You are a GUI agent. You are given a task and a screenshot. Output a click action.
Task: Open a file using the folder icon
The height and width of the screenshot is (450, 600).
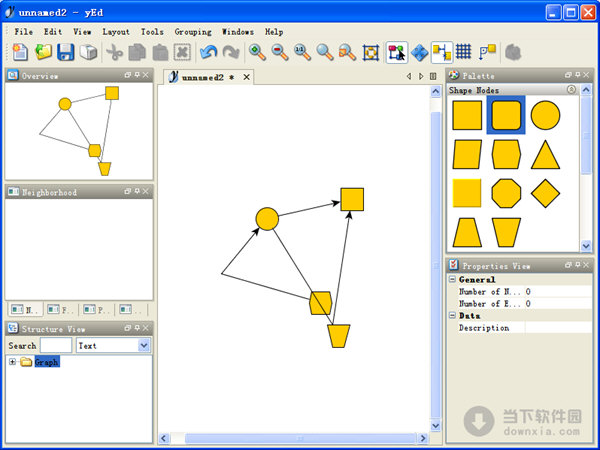pyautogui.click(x=43, y=52)
